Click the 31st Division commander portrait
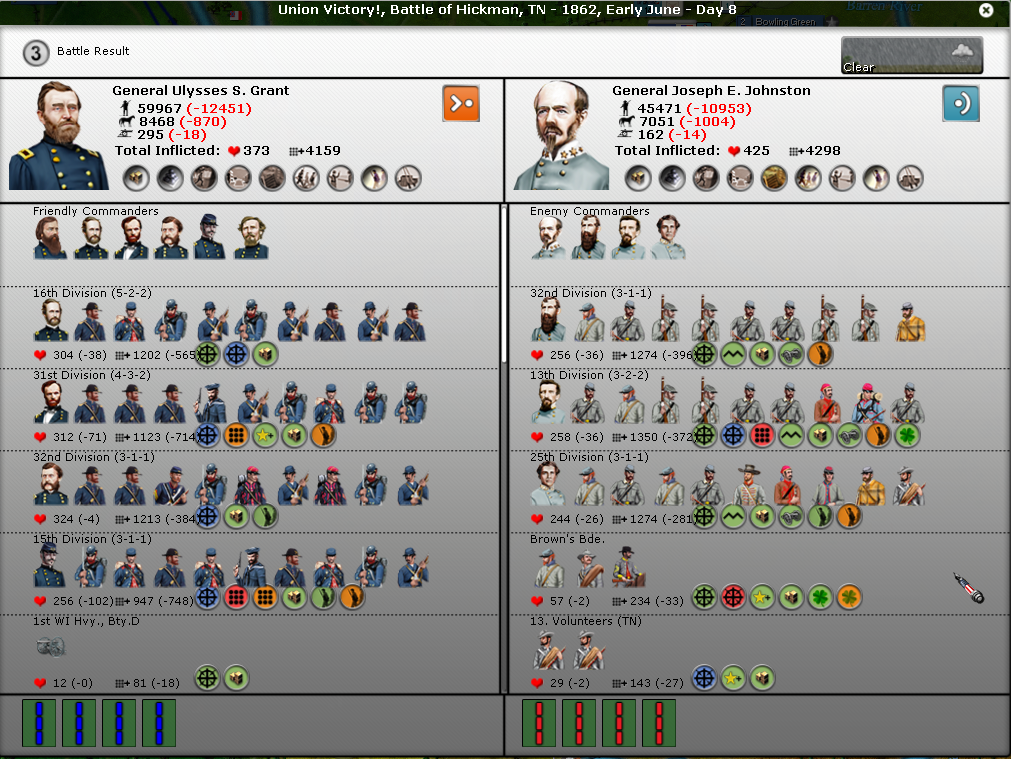The width and height of the screenshot is (1011, 759). pyautogui.click(x=51, y=402)
